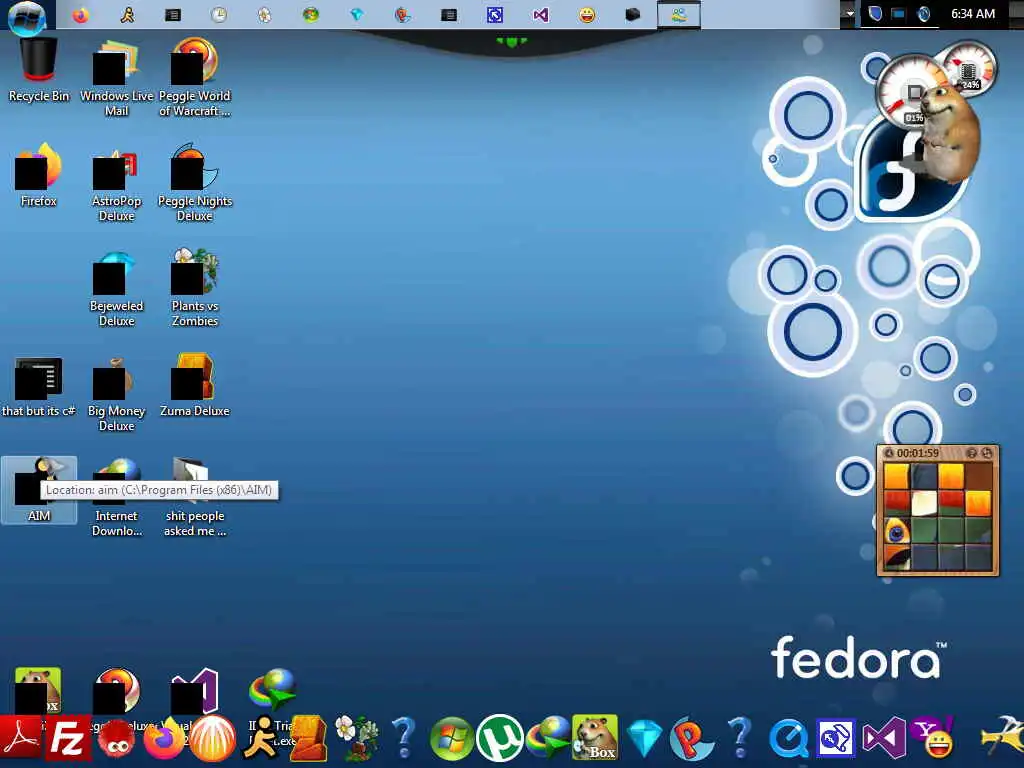Select the AIM desktop shortcut
This screenshot has height=768, width=1024.
coord(39,490)
